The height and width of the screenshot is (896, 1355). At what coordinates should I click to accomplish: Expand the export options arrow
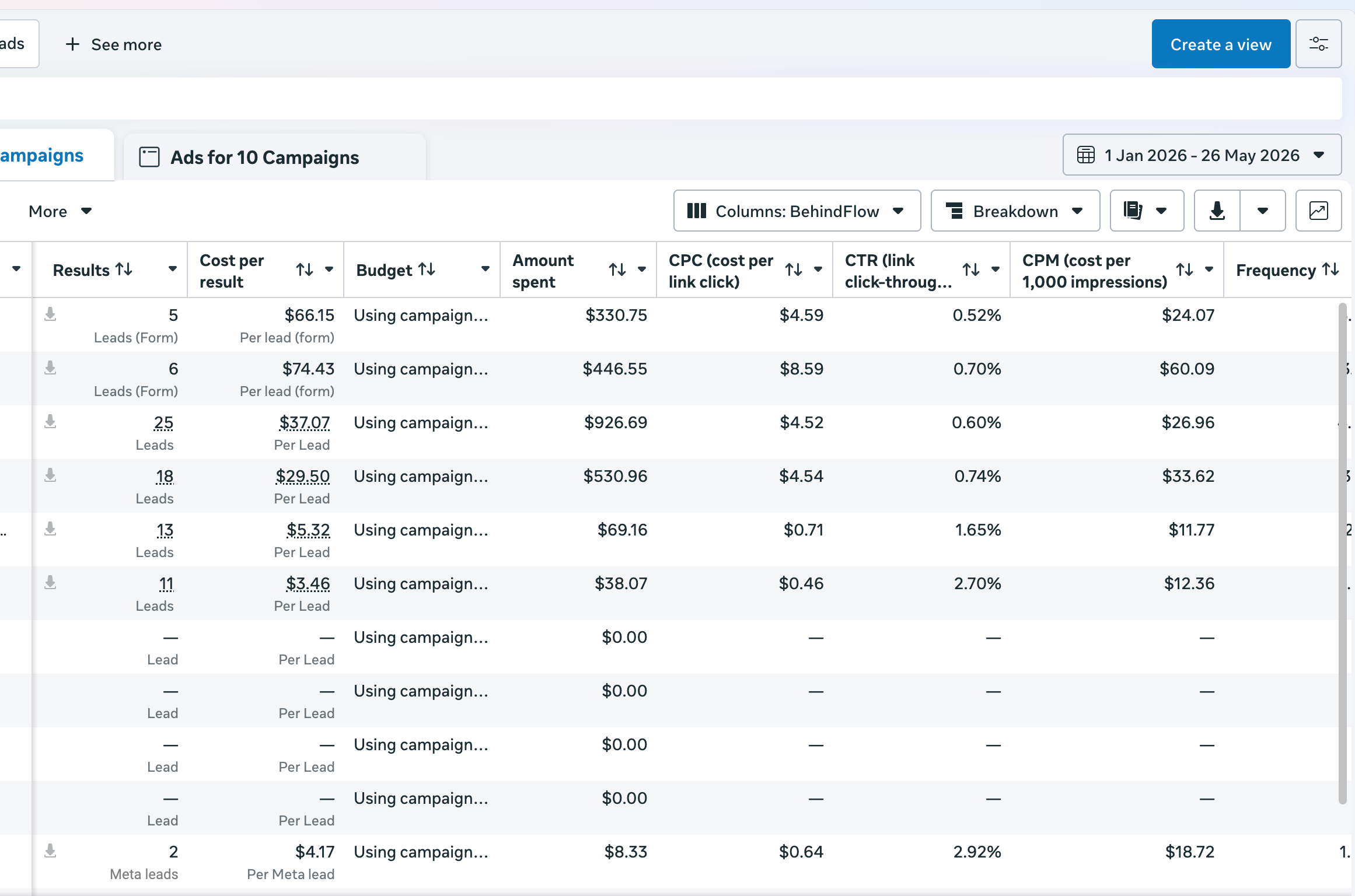coord(1263,211)
